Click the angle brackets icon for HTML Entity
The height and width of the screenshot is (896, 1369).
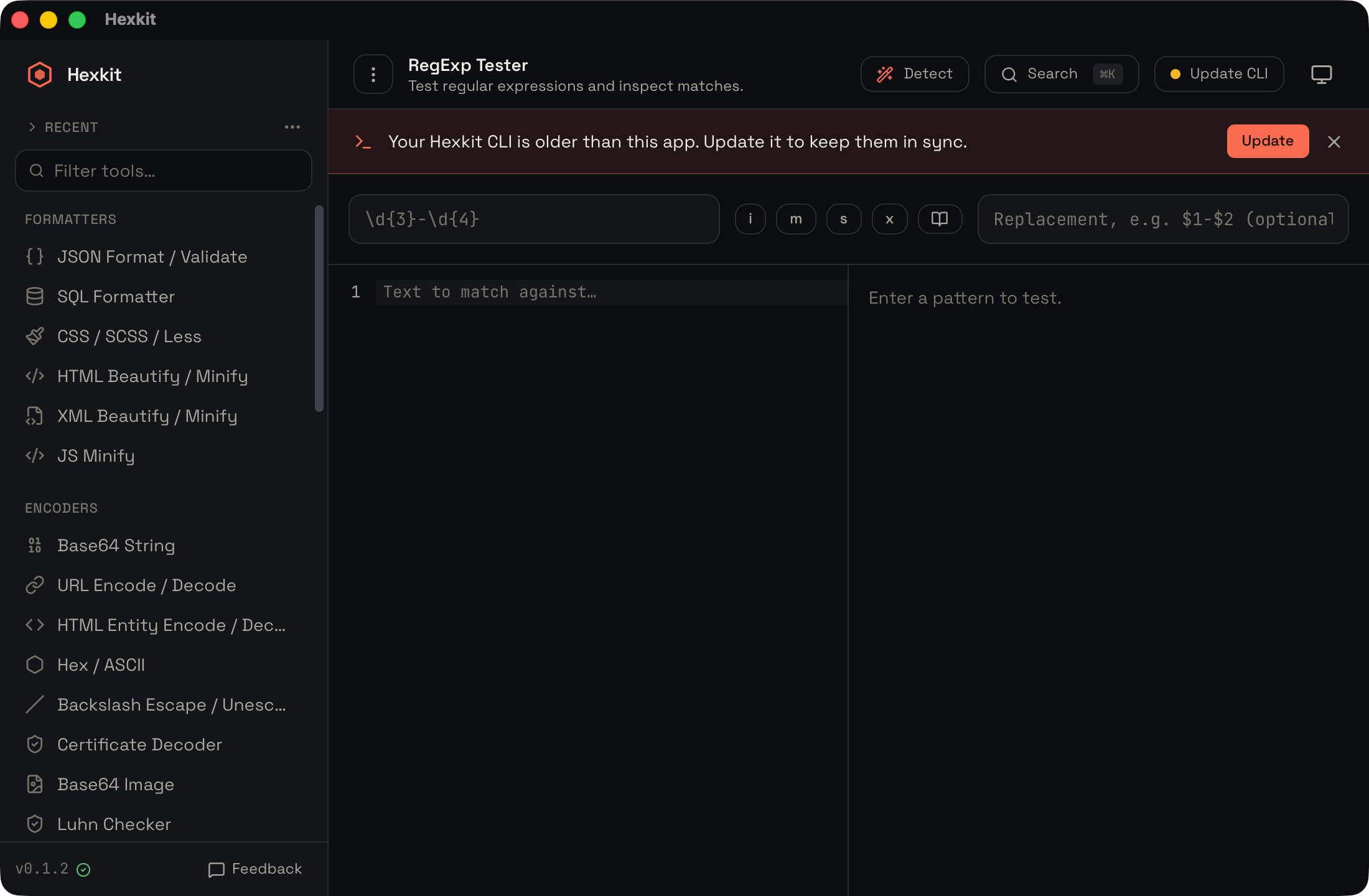point(35,625)
